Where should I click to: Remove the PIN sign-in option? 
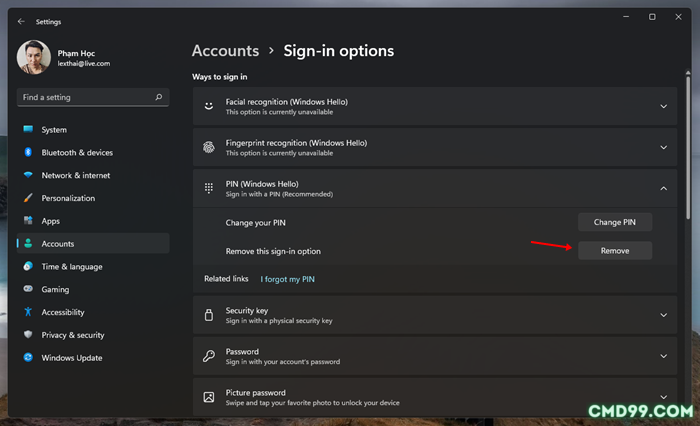click(615, 251)
